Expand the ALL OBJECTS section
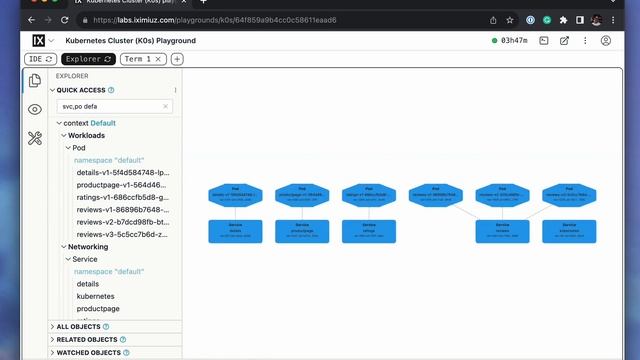Viewport: 640px width, 360px height. 52,327
